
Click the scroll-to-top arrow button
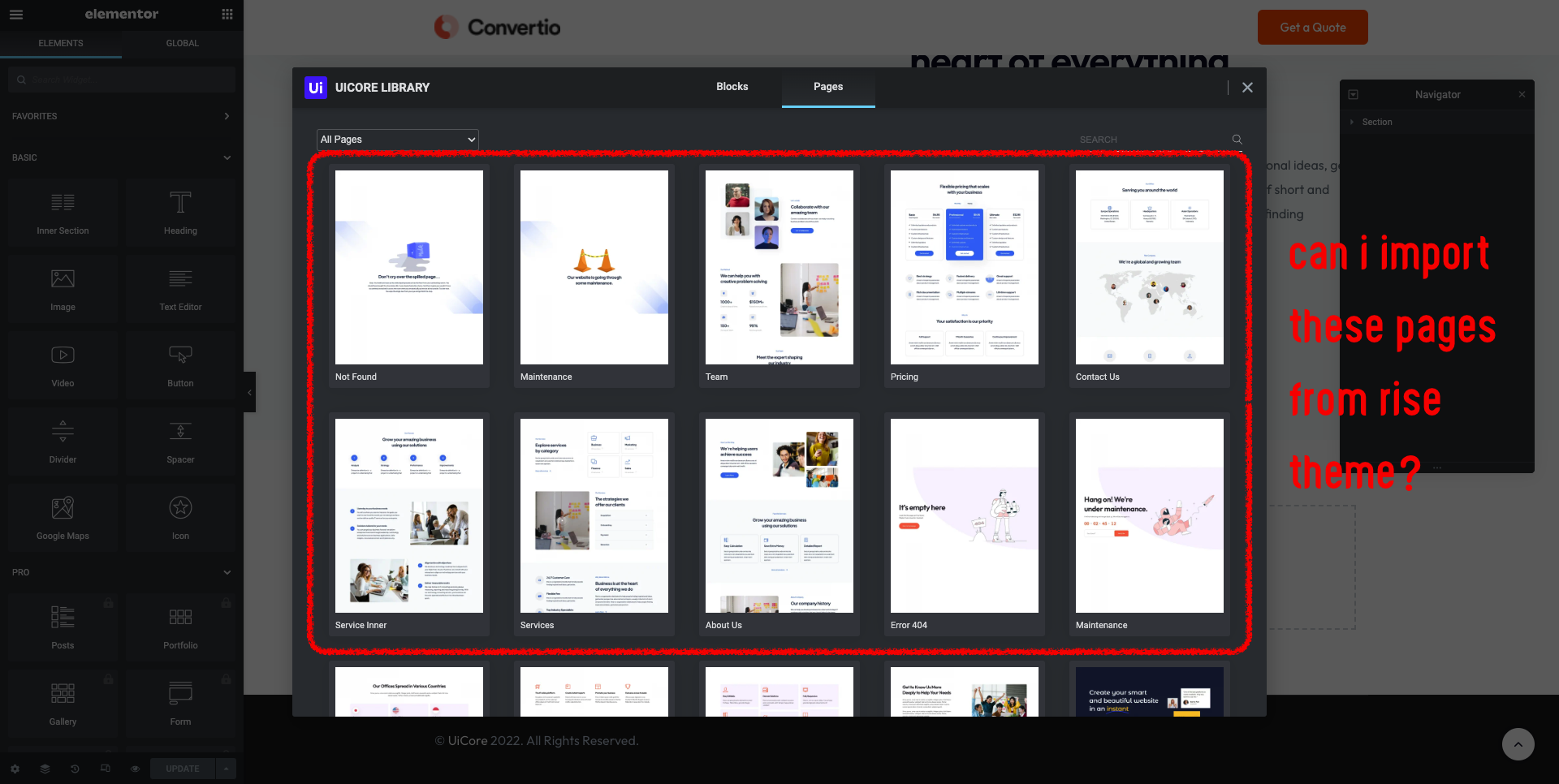pyautogui.click(x=1518, y=744)
